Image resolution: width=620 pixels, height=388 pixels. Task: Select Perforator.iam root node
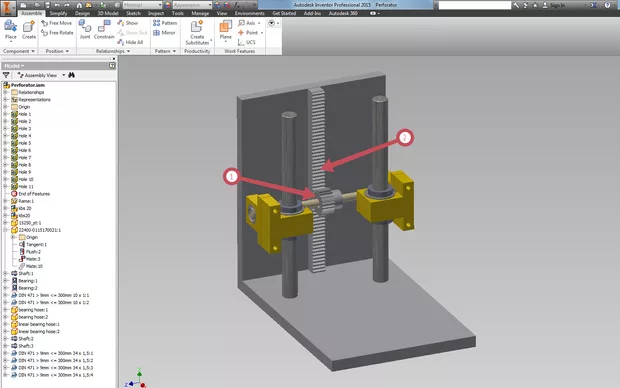click(24, 85)
